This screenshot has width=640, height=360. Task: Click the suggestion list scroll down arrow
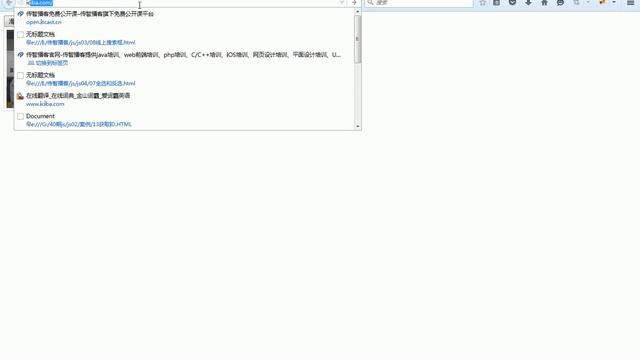coord(358,127)
